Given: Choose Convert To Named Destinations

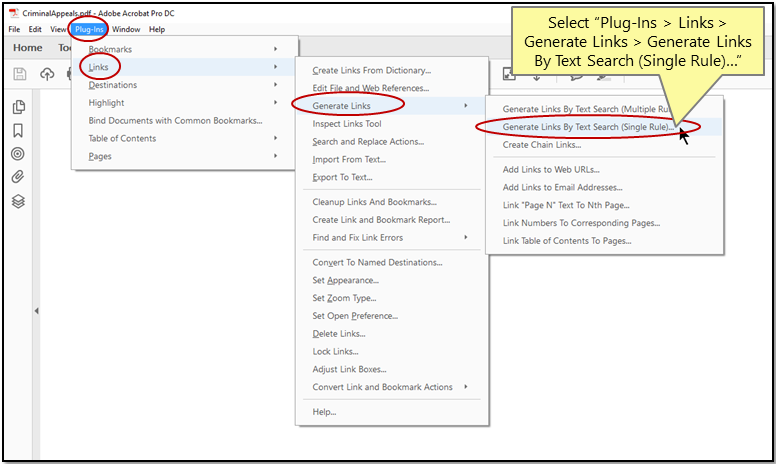Looking at the screenshot, I should 377,262.
